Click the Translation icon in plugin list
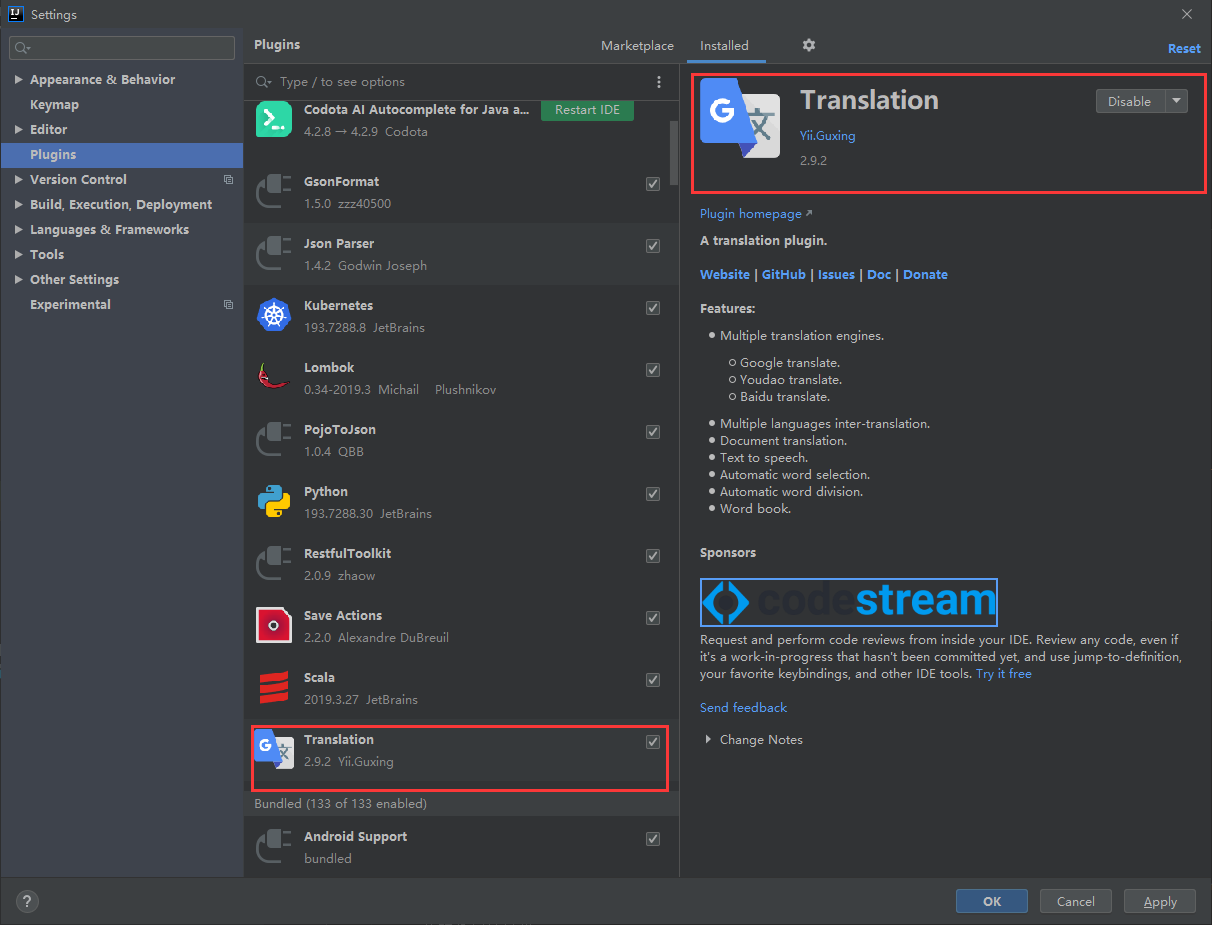Image resolution: width=1212 pixels, height=925 pixels. (x=274, y=750)
